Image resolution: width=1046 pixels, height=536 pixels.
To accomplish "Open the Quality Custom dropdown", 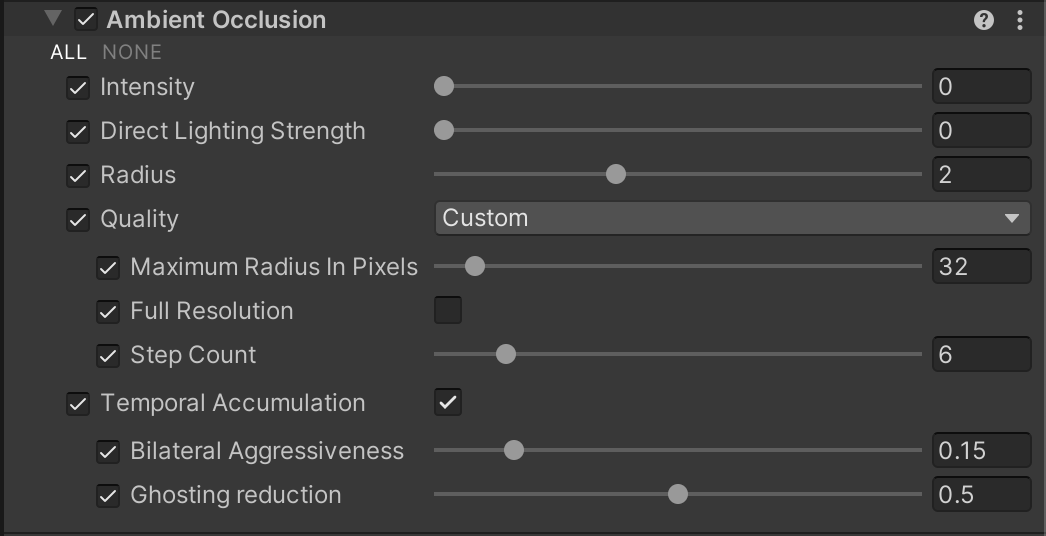I will [732, 218].
